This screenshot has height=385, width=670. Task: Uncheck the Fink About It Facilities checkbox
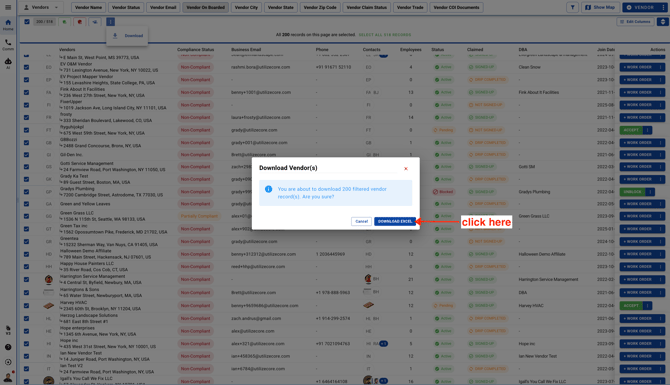tap(26, 92)
